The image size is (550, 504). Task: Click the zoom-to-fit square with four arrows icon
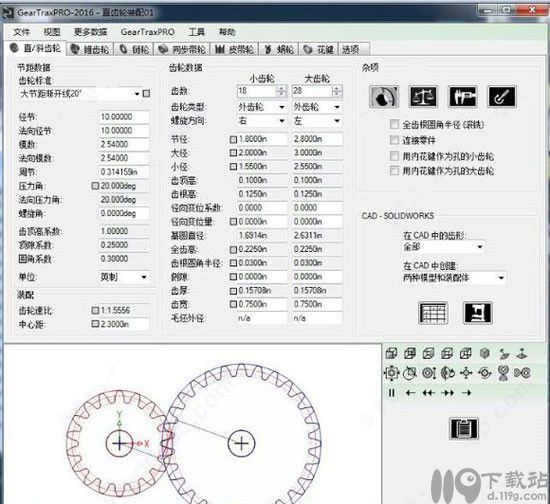(x=391, y=373)
